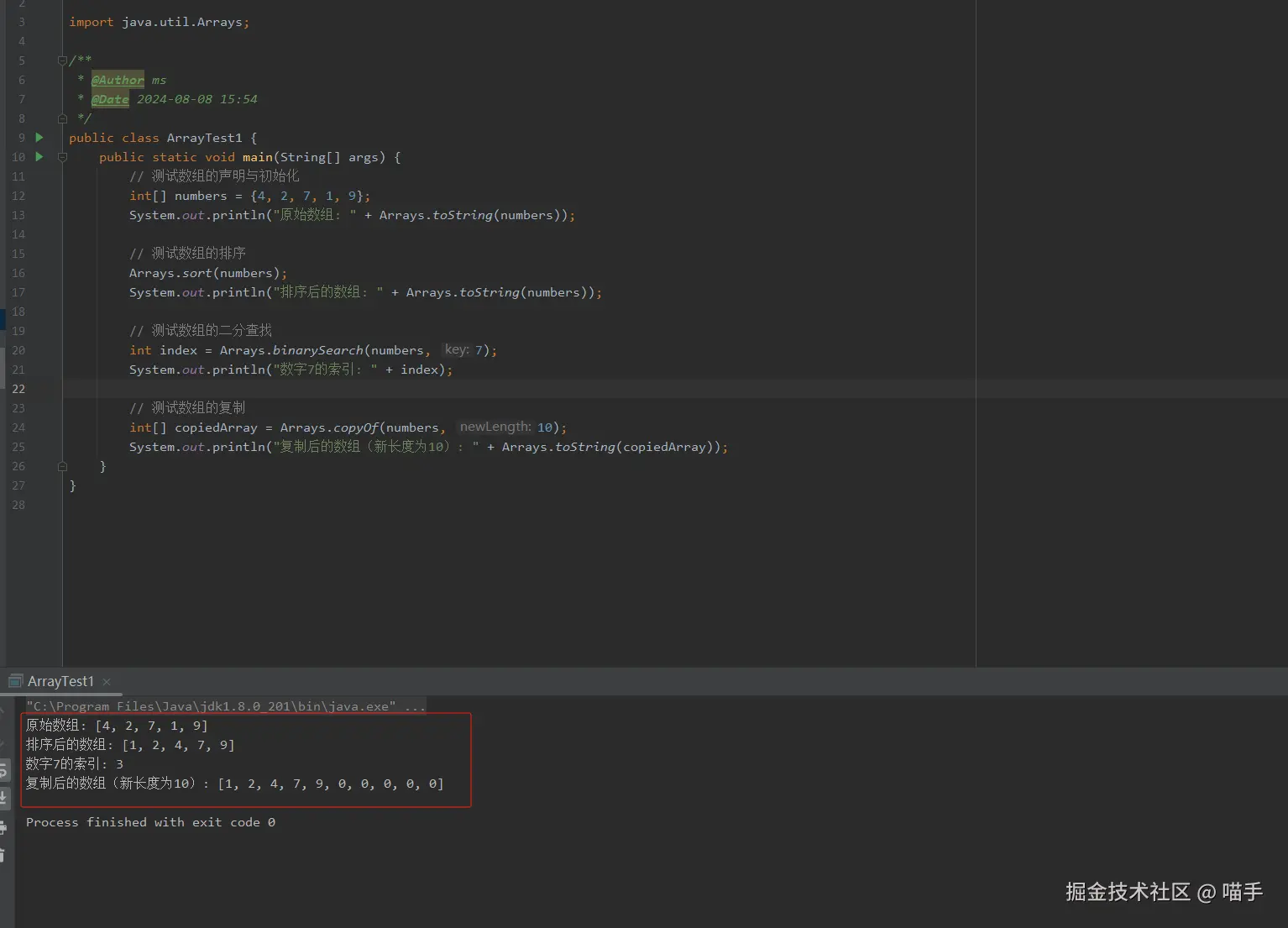Screen dimensions: 1288x928
Task: Click fold end marker at line 26
Action: 62,466
